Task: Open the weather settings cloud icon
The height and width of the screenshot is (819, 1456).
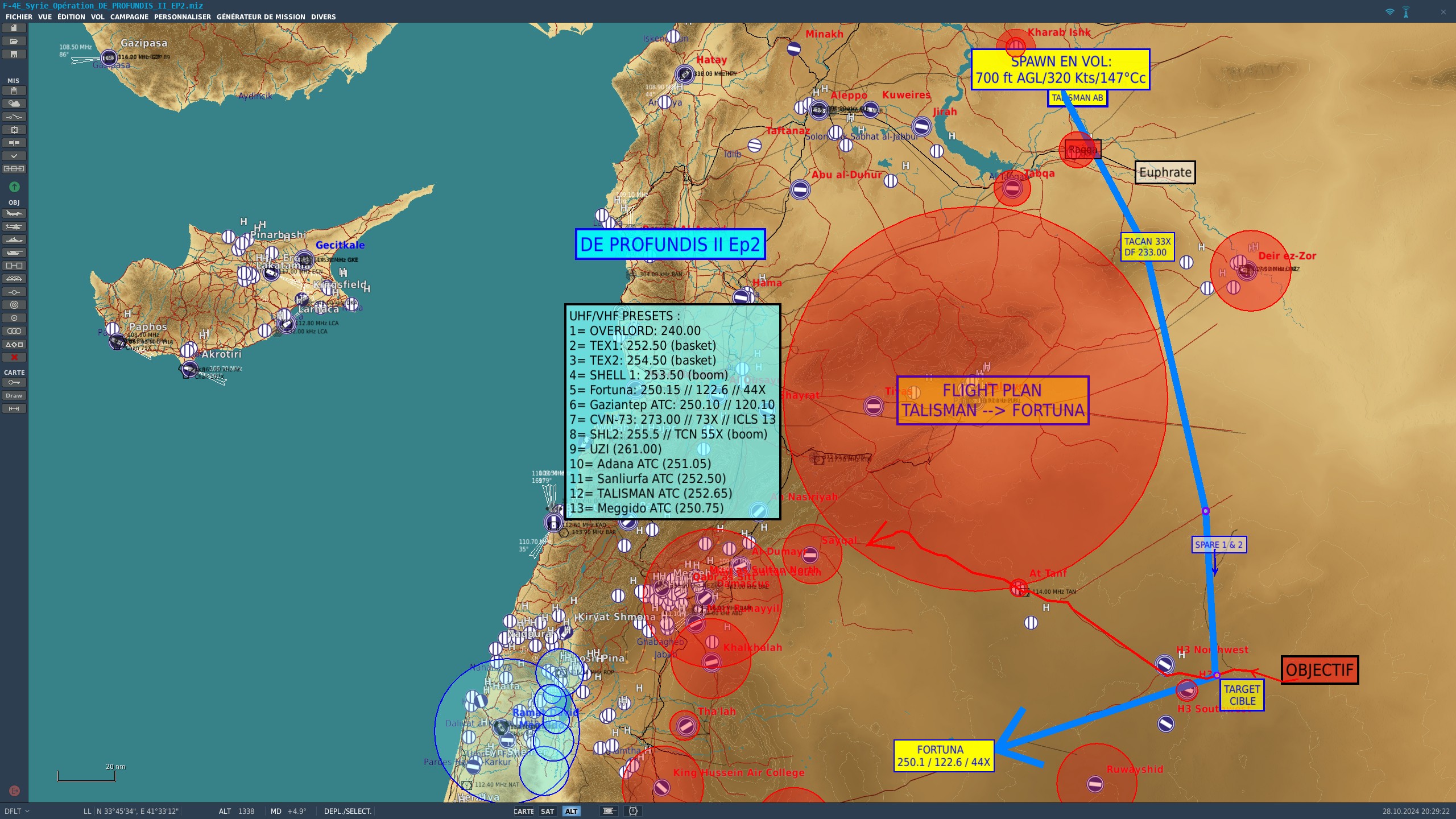Action: (14, 104)
